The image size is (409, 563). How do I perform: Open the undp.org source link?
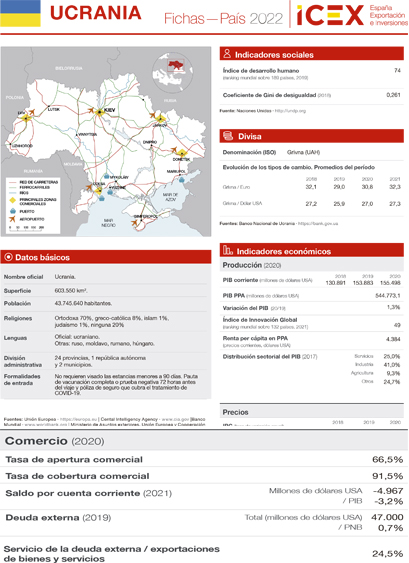tap(290, 111)
